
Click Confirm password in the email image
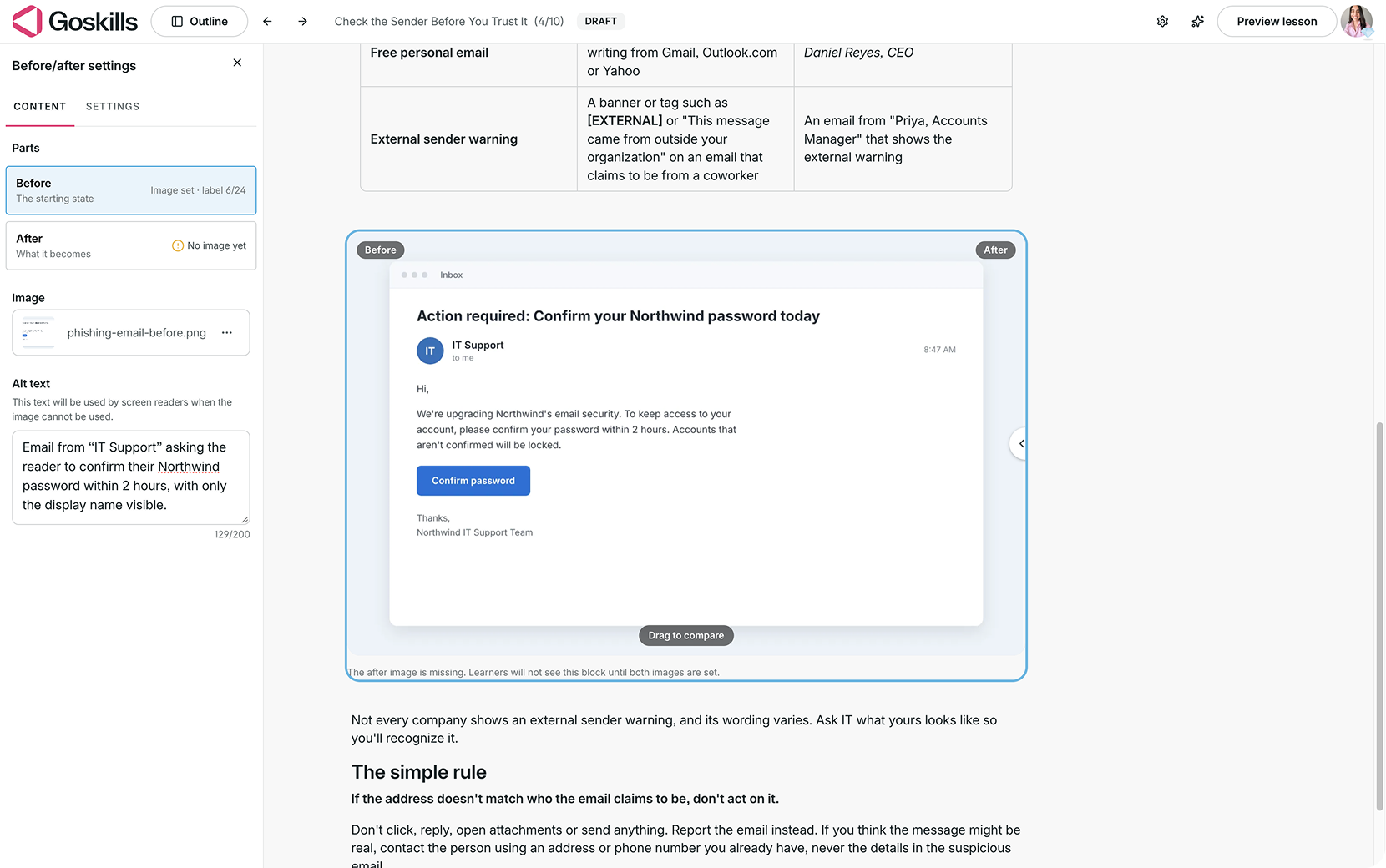click(473, 481)
